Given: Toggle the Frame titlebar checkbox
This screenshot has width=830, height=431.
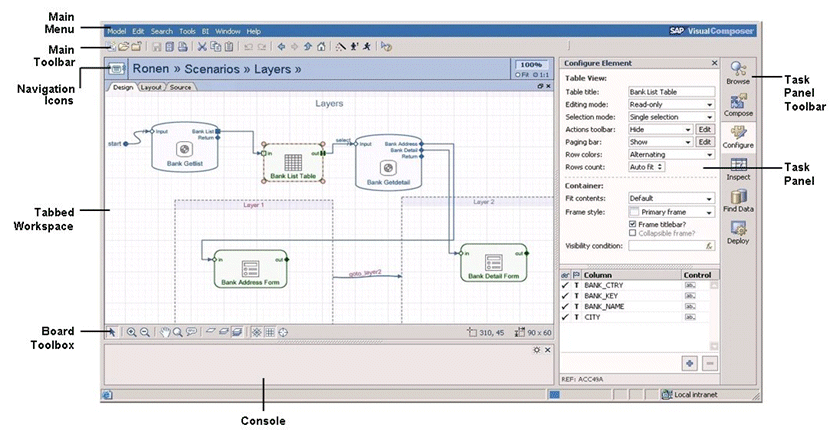Looking at the screenshot, I should coord(633,225).
